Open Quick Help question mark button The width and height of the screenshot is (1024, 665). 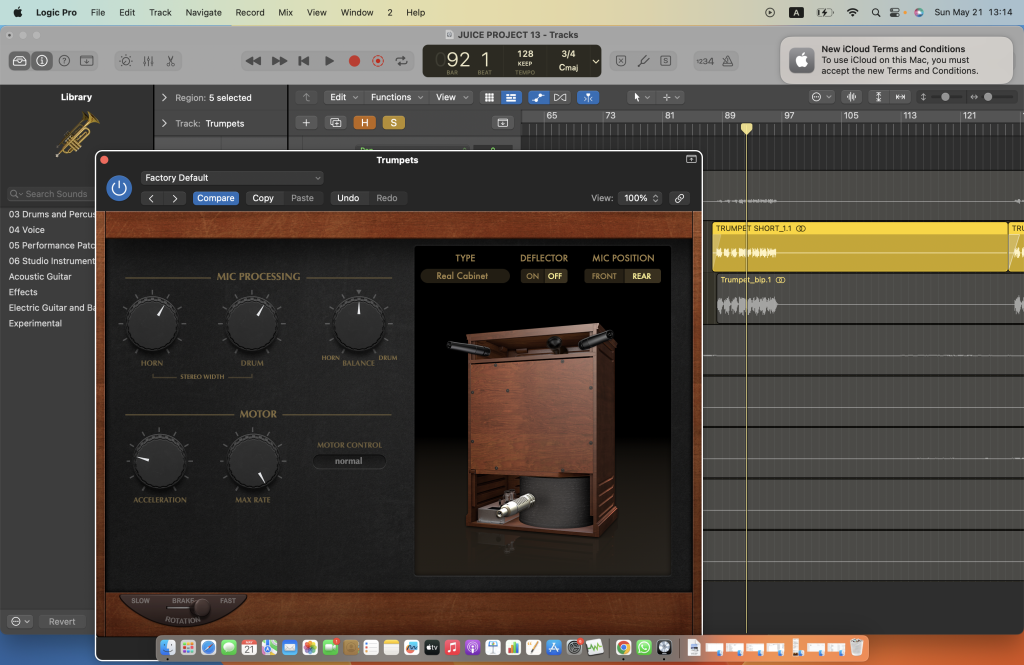coord(64,61)
